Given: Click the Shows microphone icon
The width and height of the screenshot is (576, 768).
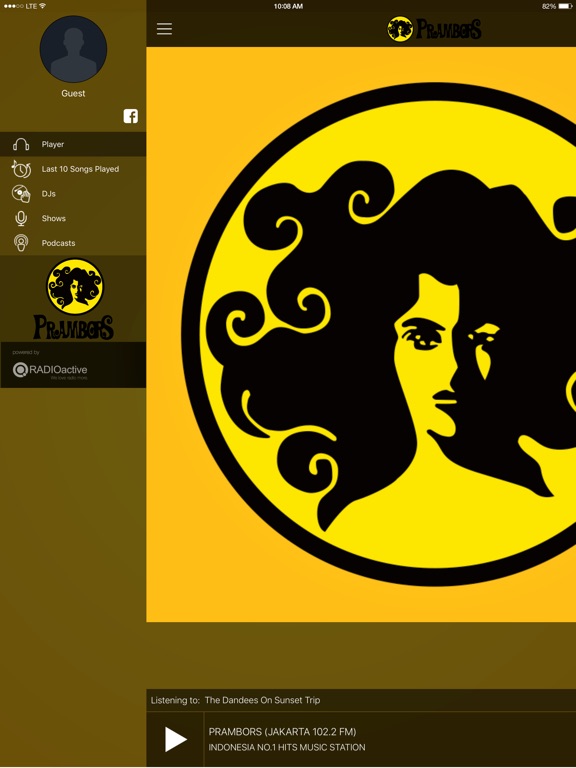Looking at the screenshot, I should click(x=21, y=218).
